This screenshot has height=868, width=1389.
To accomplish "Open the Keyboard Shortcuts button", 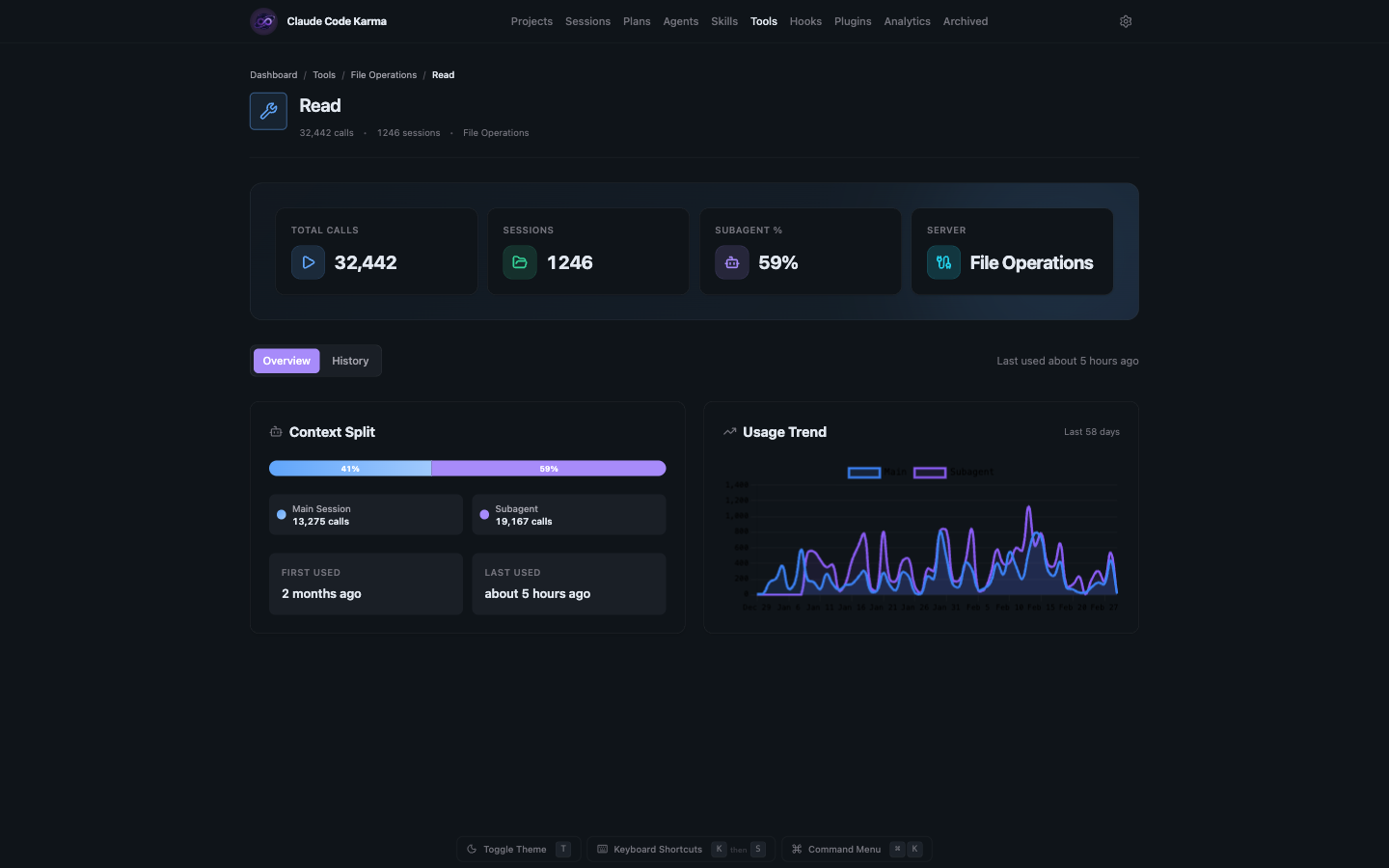I will (681, 850).
